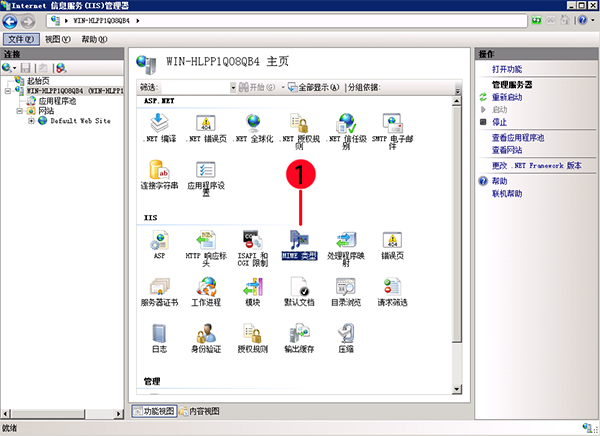600x436 pixels.
Task: Collapse the WIN-HLPP1Q08QB4 server tree node
Action: (x=8, y=91)
